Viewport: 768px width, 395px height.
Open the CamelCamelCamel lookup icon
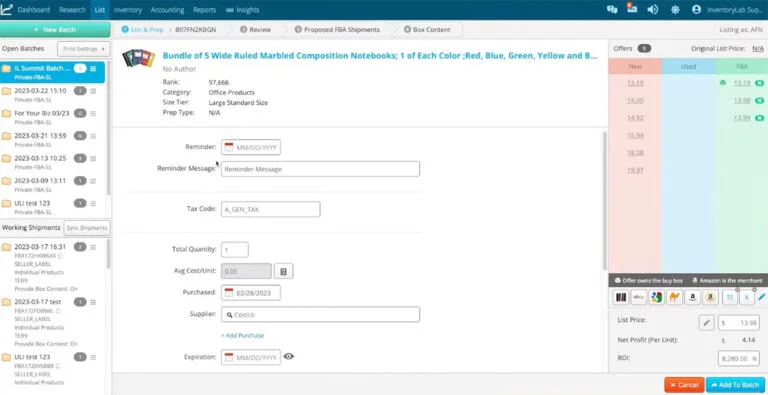click(x=674, y=297)
